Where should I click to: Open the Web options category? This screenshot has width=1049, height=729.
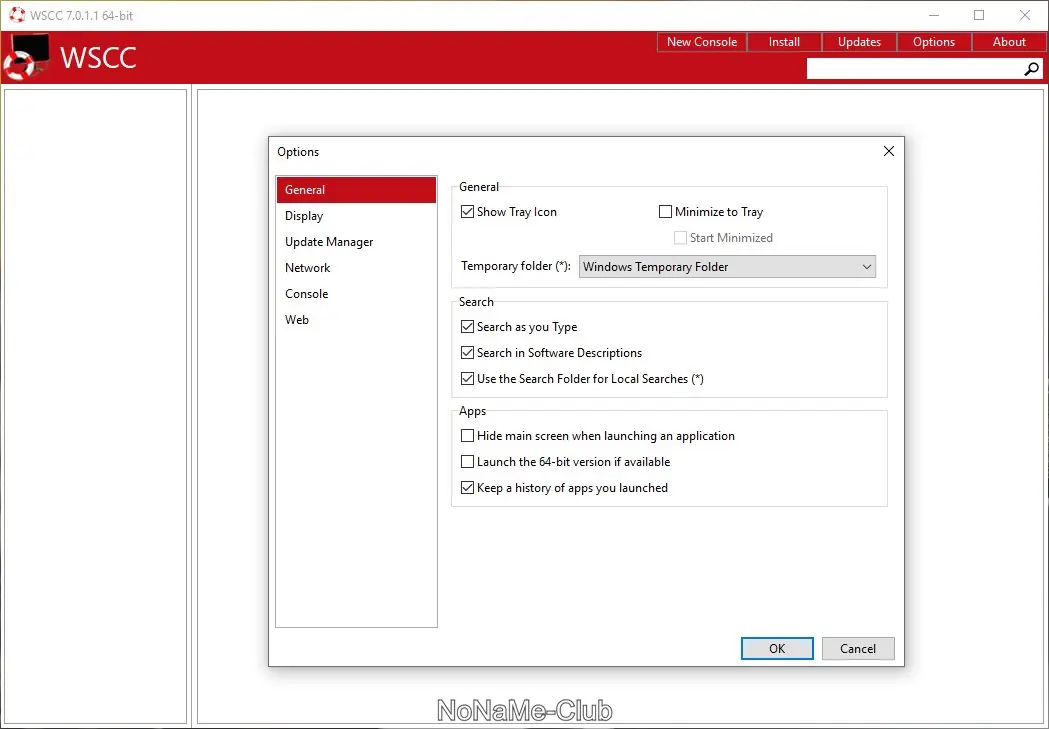(x=357, y=320)
